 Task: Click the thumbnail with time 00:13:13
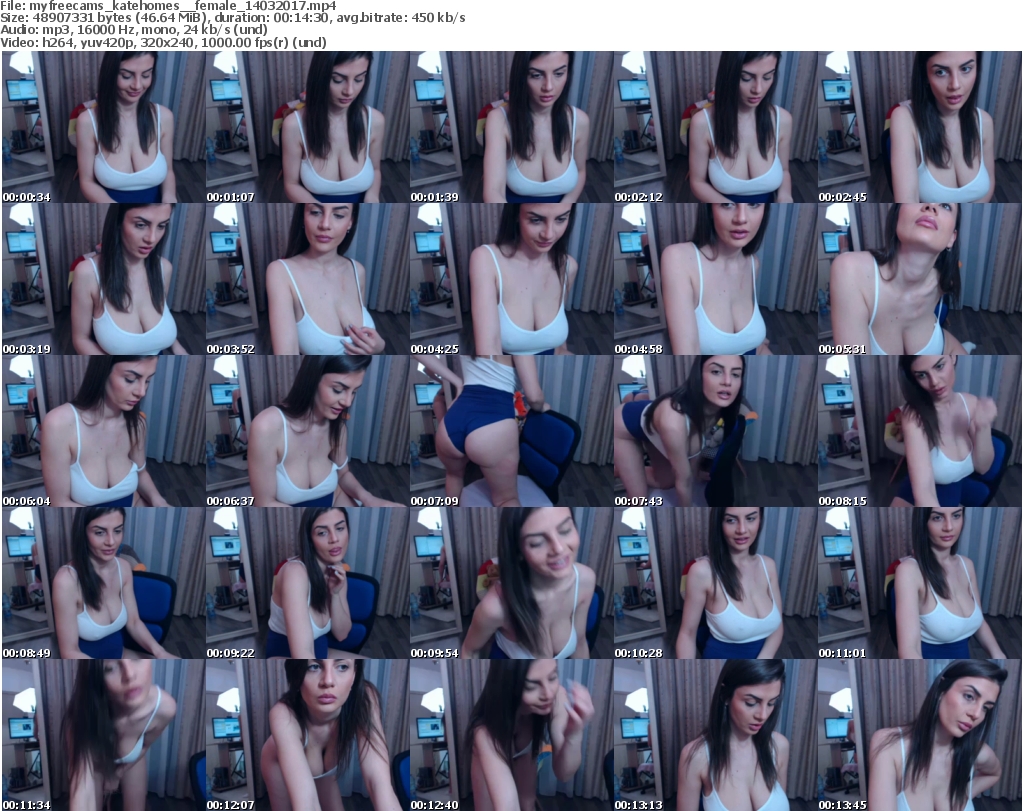pos(716,735)
